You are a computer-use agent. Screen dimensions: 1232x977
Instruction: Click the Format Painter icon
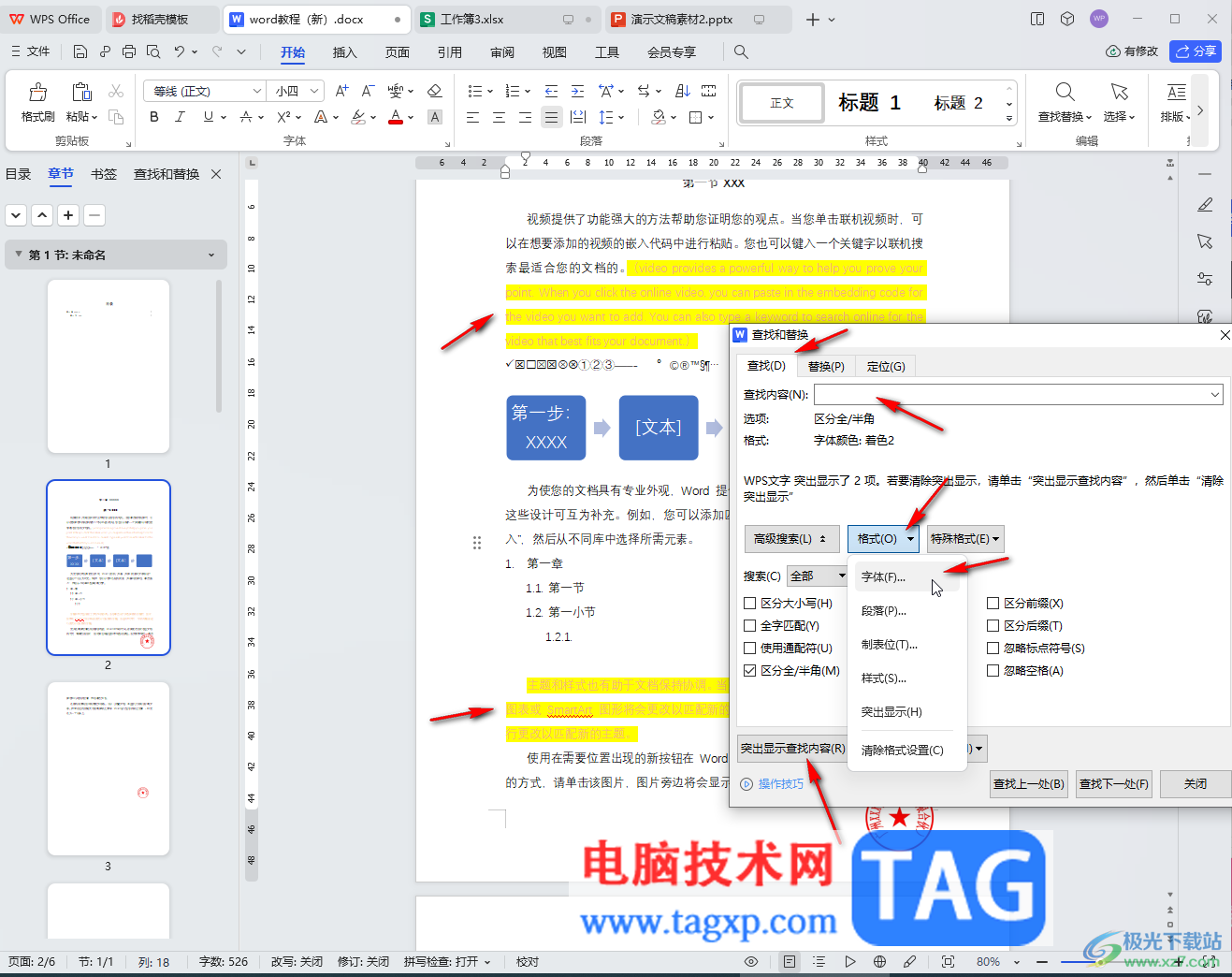point(37,92)
